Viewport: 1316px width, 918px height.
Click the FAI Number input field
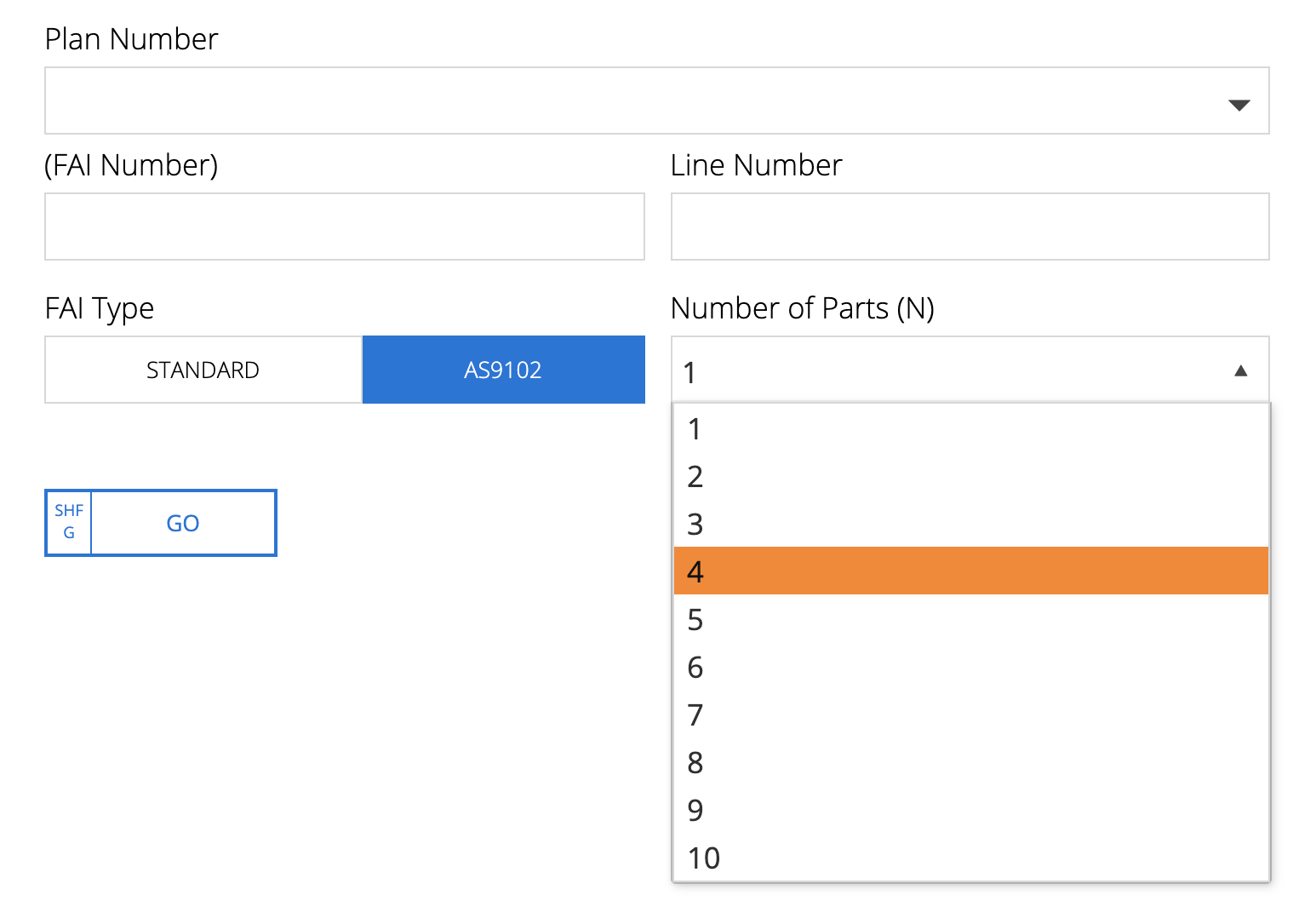[x=344, y=227]
